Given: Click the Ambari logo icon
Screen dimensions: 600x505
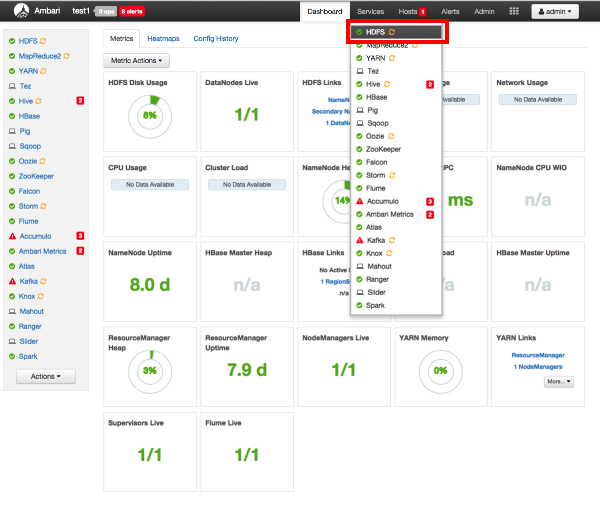Looking at the screenshot, I should coord(21,11).
